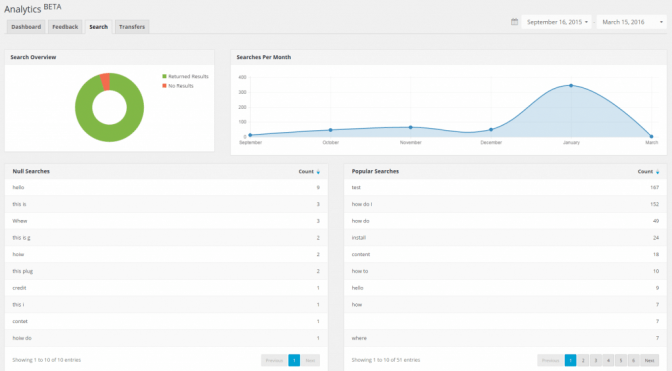
Task: Select the 'this plug' null search row
Action: click(x=166, y=271)
